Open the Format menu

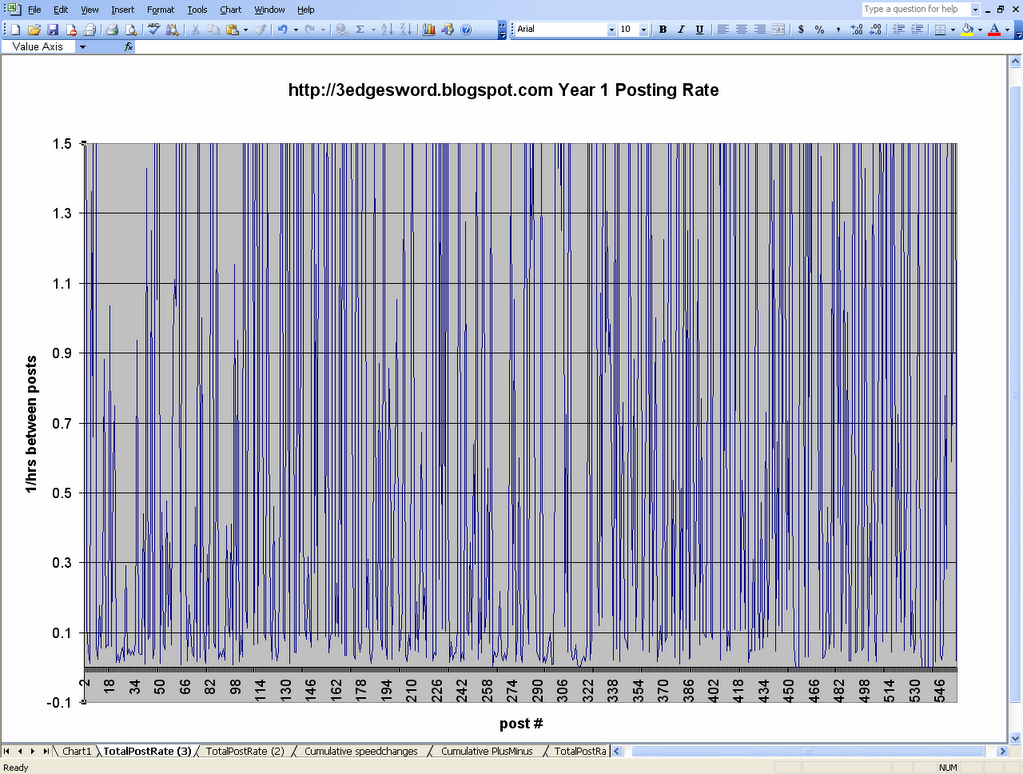click(x=160, y=10)
